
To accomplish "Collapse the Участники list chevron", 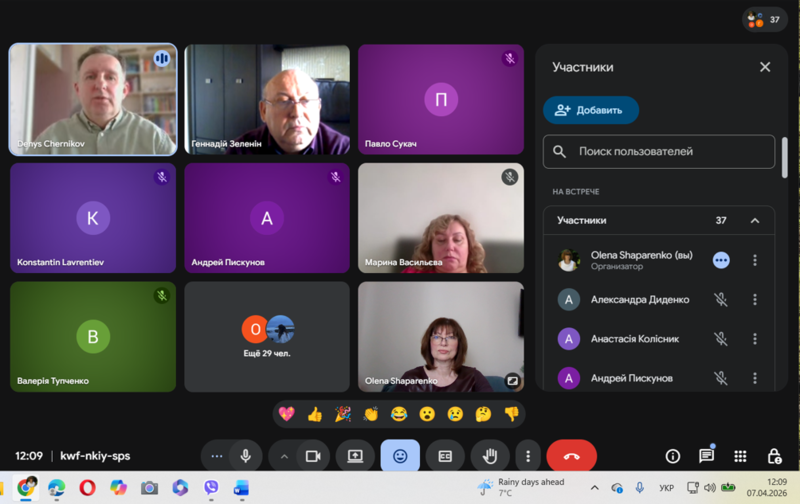I will (x=755, y=221).
